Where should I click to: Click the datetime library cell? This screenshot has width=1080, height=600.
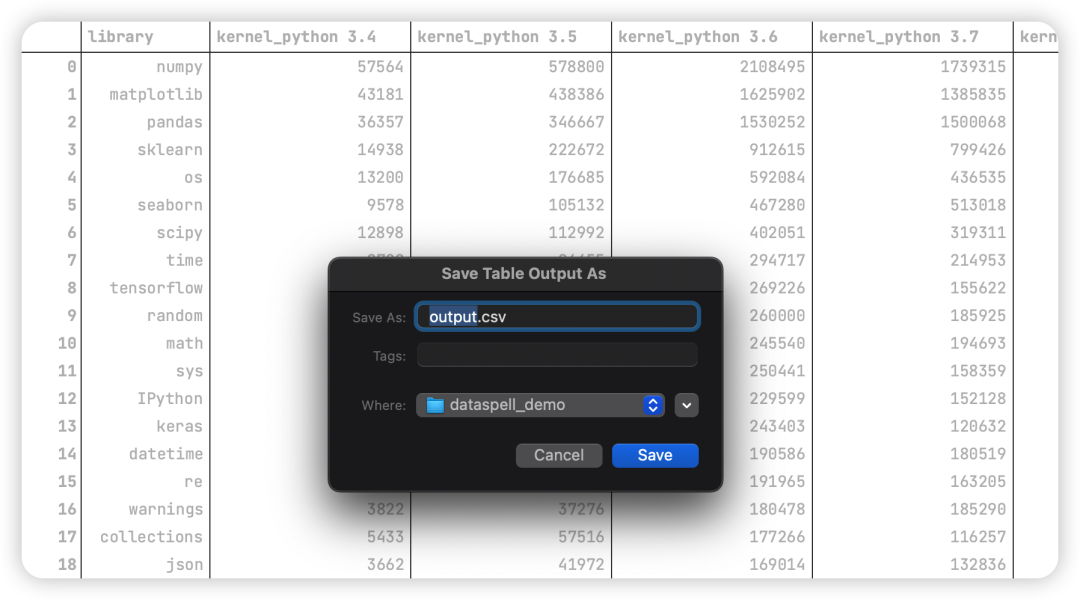(x=165, y=453)
